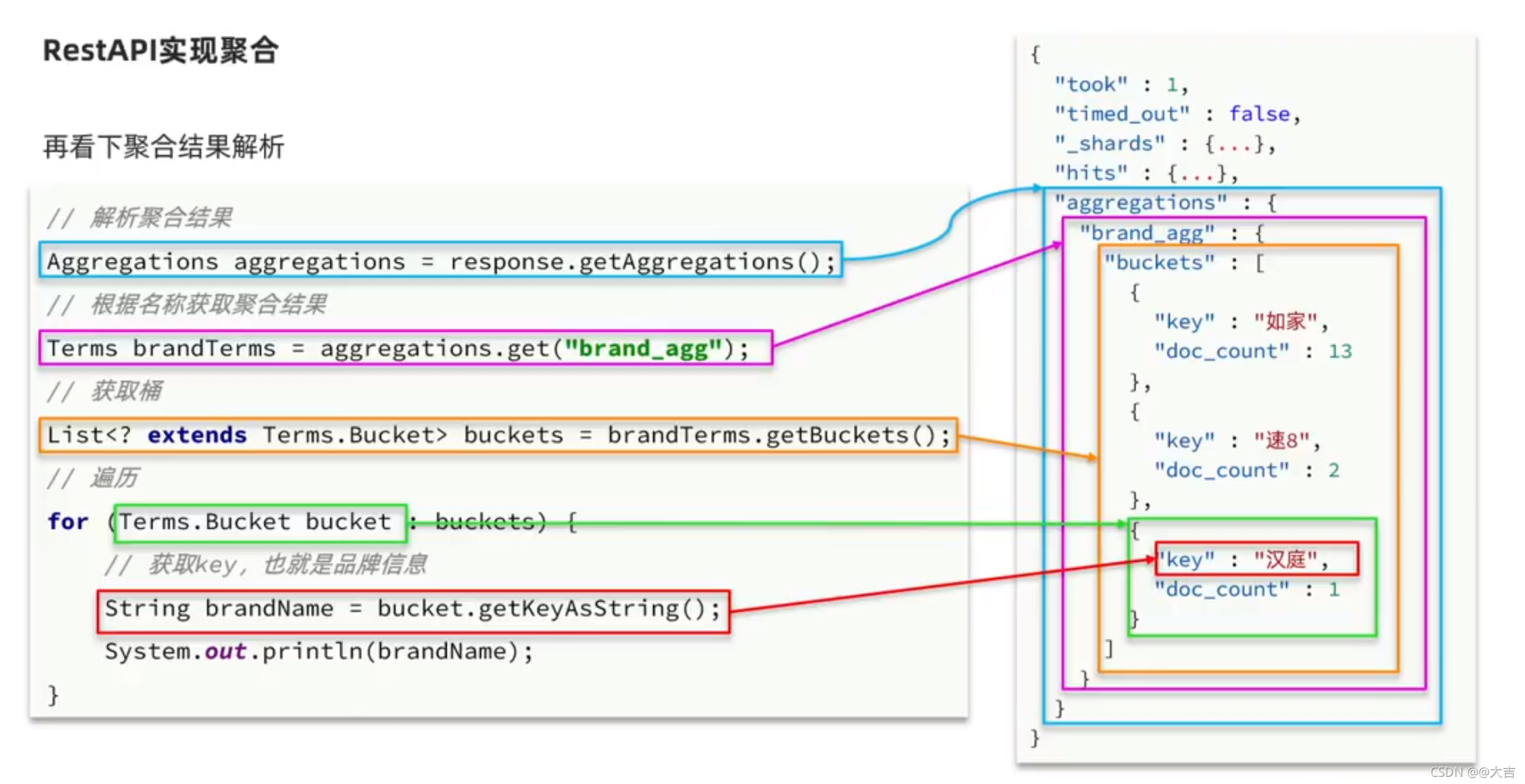1525x784 pixels.
Task: Click "Terms.Bucket bucket" in the for loop
Action: pos(261,523)
